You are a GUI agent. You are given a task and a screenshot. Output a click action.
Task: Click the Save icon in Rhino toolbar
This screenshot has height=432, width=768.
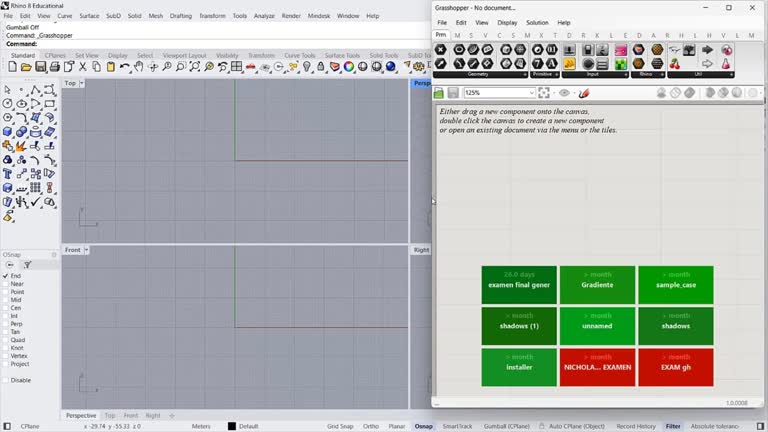coord(40,67)
